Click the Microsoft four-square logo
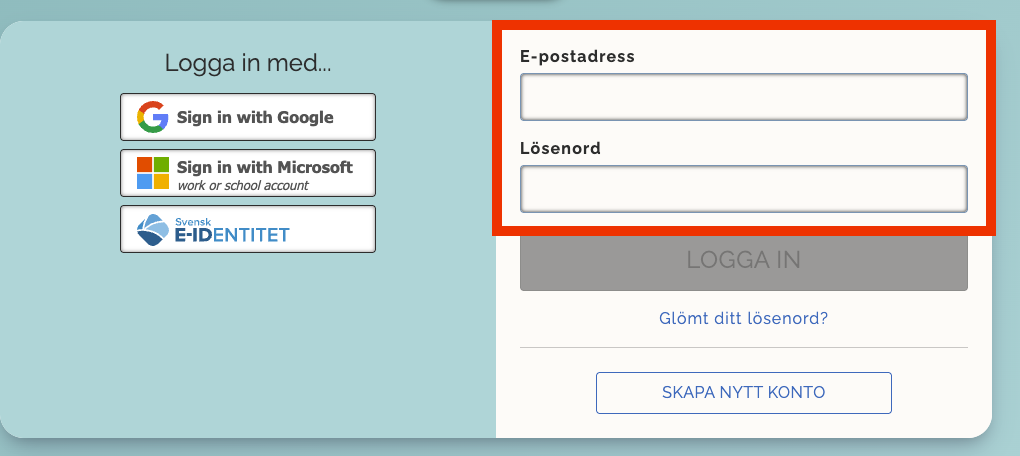The width and height of the screenshot is (1020, 456). click(x=153, y=173)
